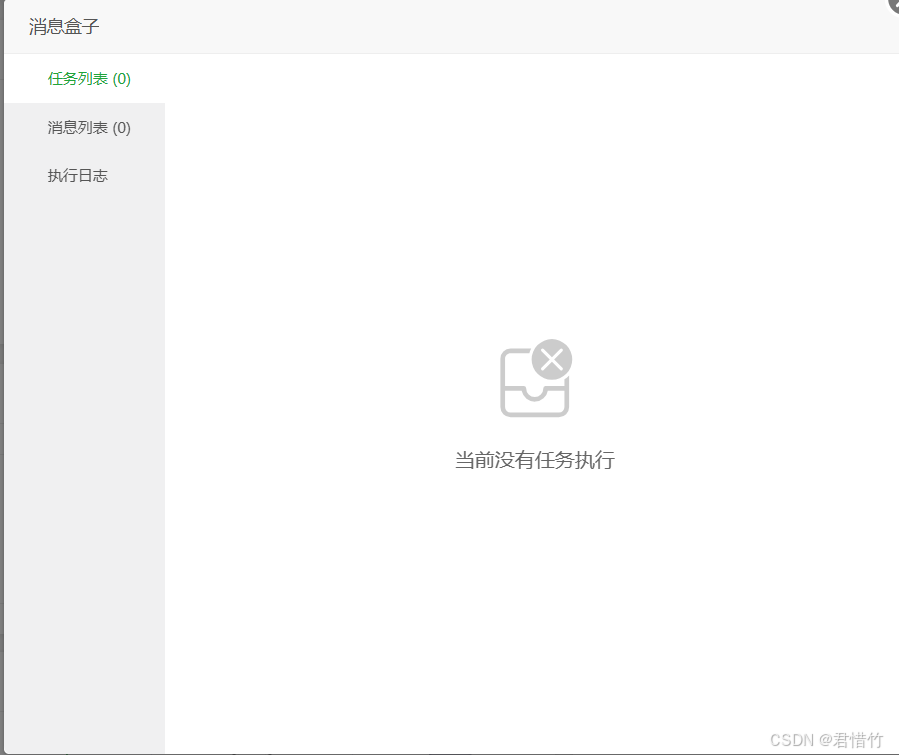Open the 任务列表 (0) tab
This screenshot has height=755, width=899.
click(x=85, y=79)
